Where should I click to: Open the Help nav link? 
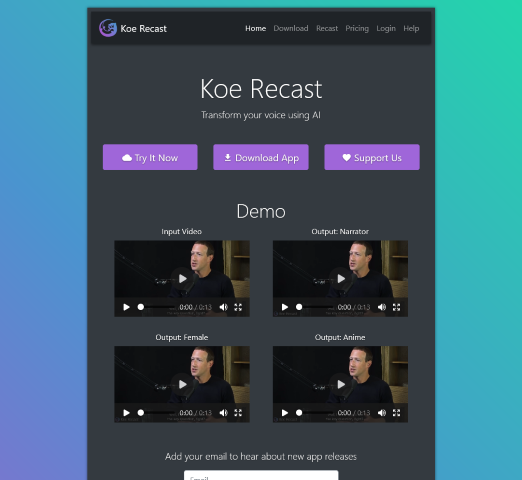click(x=411, y=28)
